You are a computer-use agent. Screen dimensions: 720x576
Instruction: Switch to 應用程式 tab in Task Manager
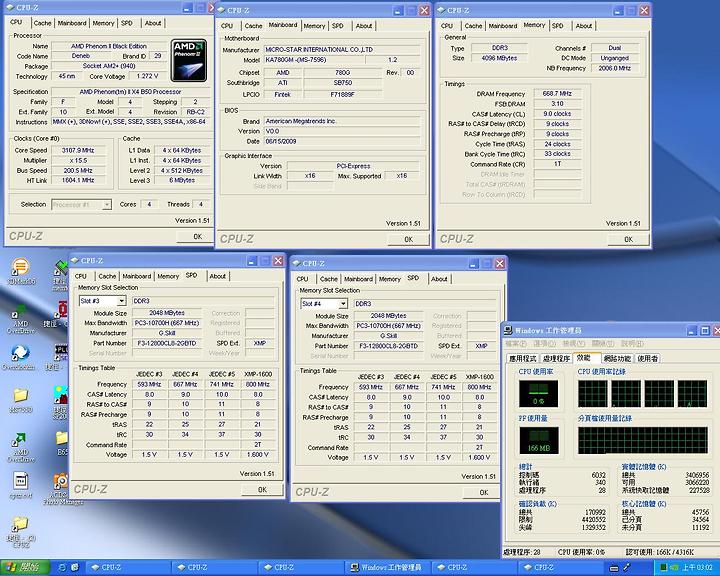point(523,358)
